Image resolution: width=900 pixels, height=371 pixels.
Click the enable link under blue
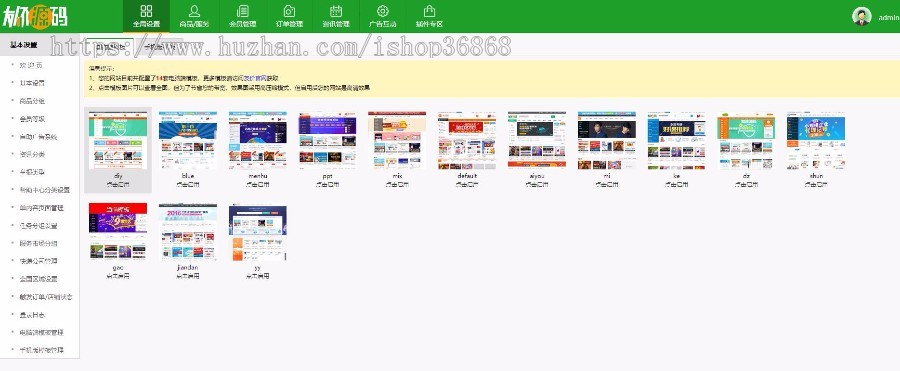188,185
